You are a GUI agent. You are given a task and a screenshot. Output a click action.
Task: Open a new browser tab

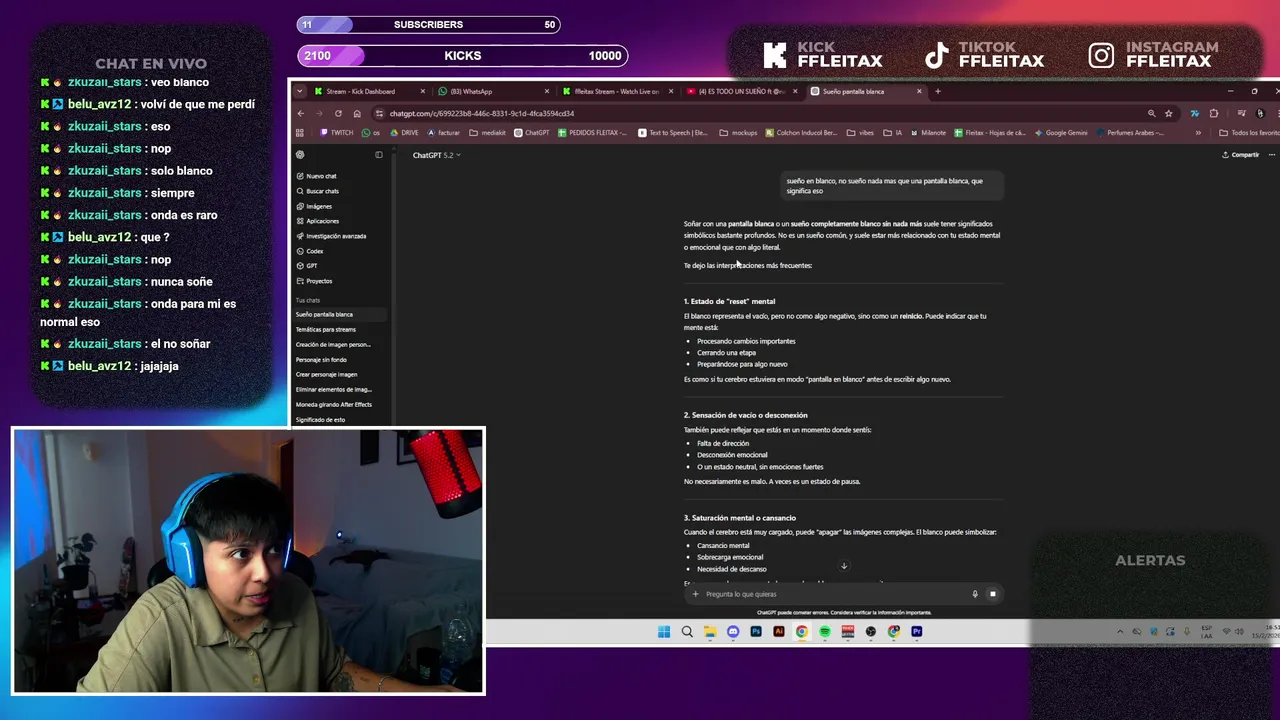(937, 91)
